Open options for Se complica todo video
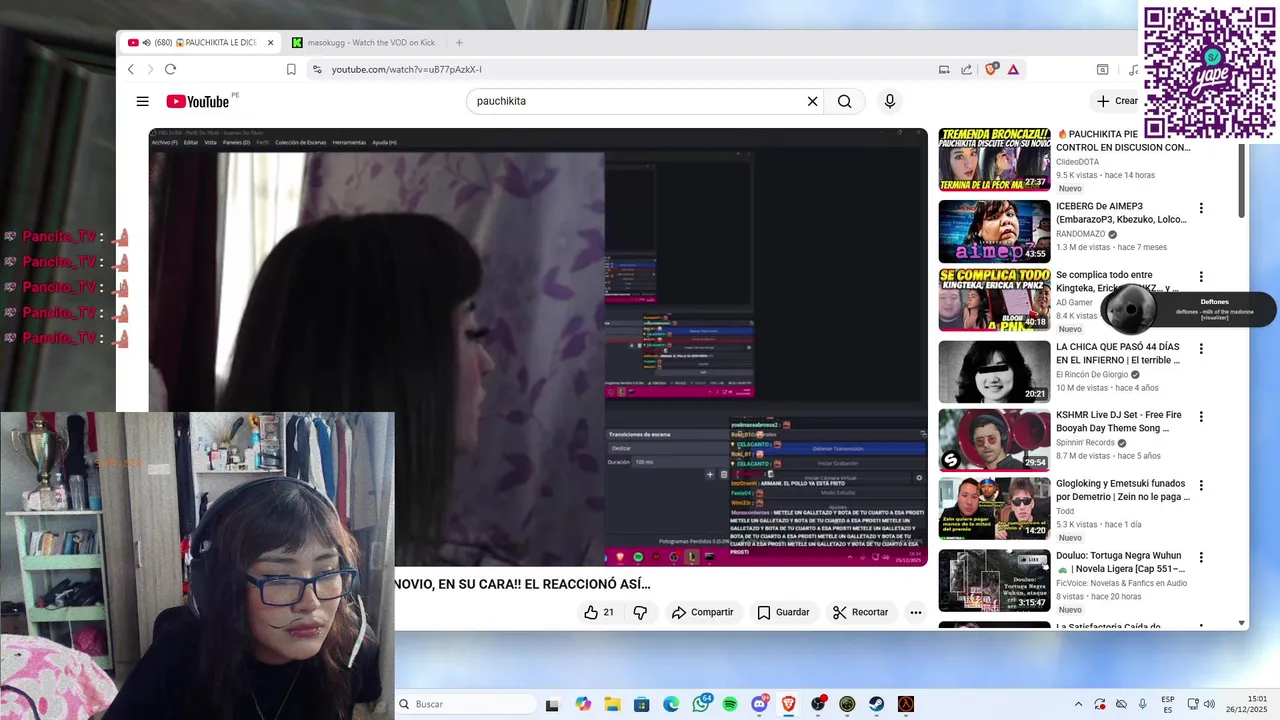The height and width of the screenshot is (720, 1280). click(1201, 277)
